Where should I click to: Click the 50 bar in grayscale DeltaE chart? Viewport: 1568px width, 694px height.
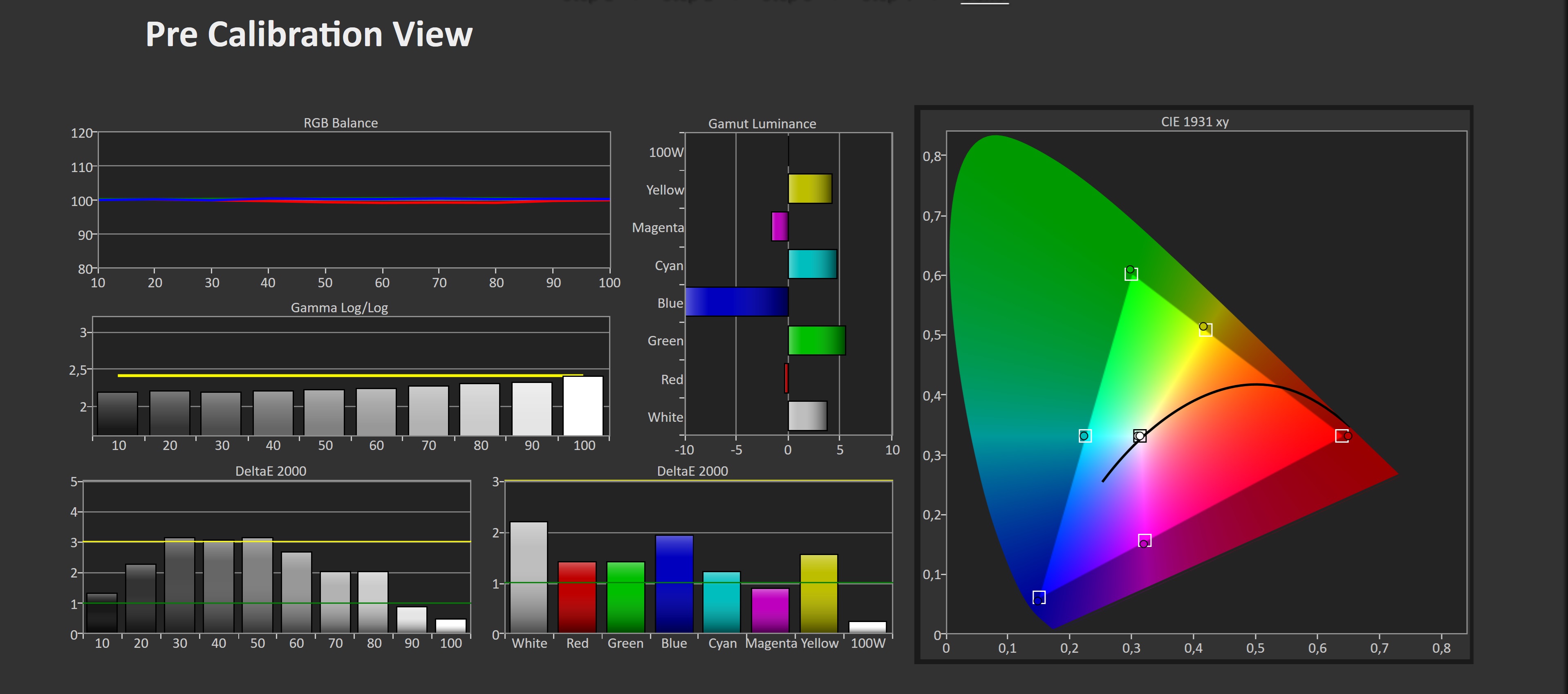click(258, 585)
